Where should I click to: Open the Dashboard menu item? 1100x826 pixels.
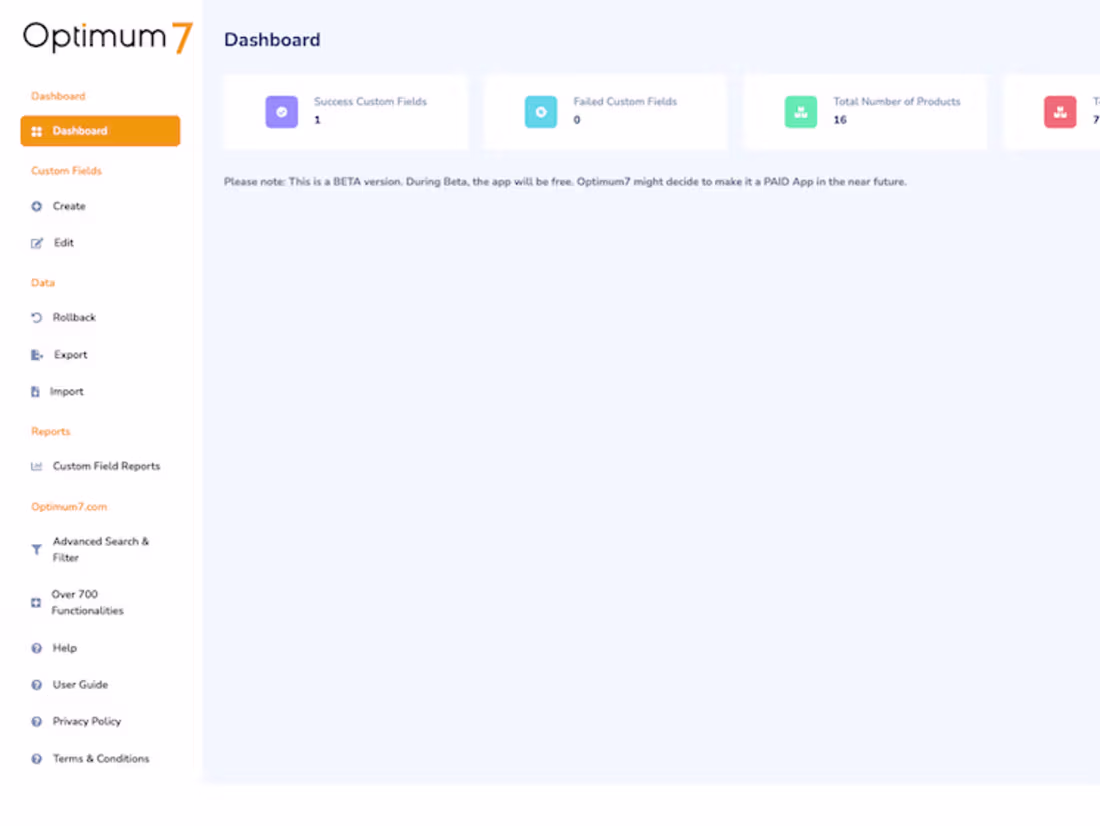click(100, 131)
